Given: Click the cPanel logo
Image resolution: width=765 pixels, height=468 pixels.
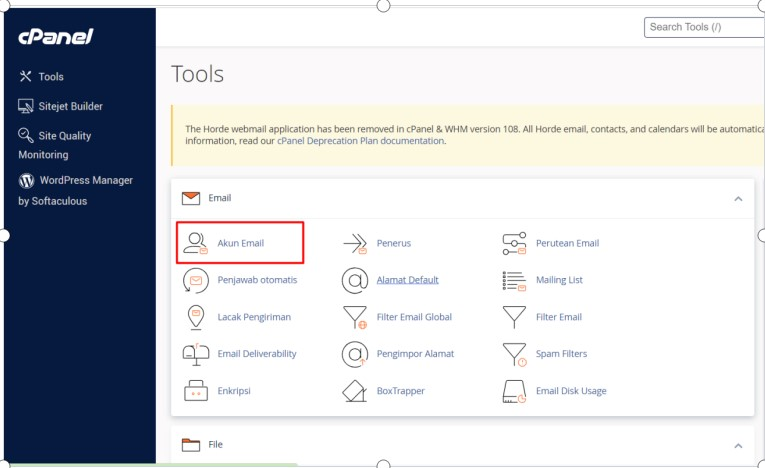Looking at the screenshot, I should click(x=56, y=36).
